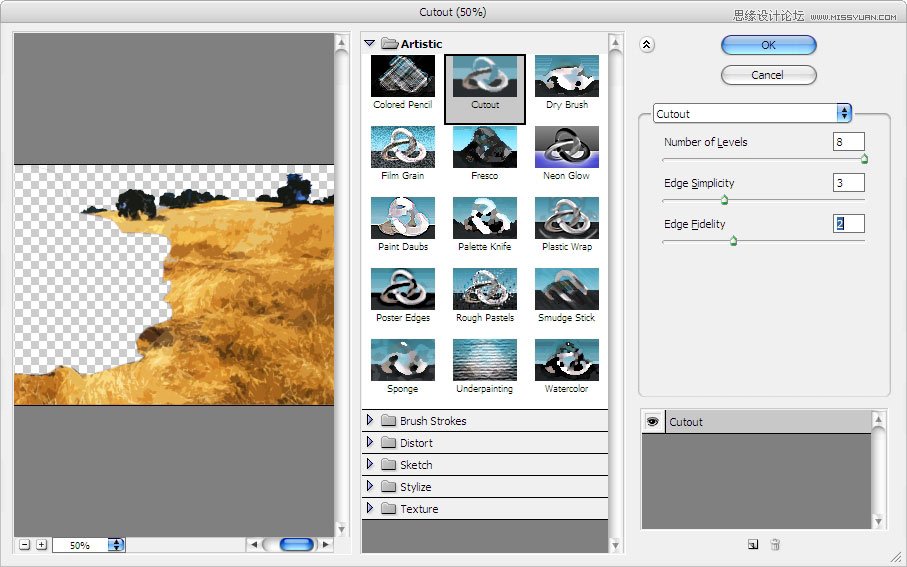This screenshot has height=567, width=907.
Task: Select the Colored Pencil filter thumbnail
Action: [403, 76]
